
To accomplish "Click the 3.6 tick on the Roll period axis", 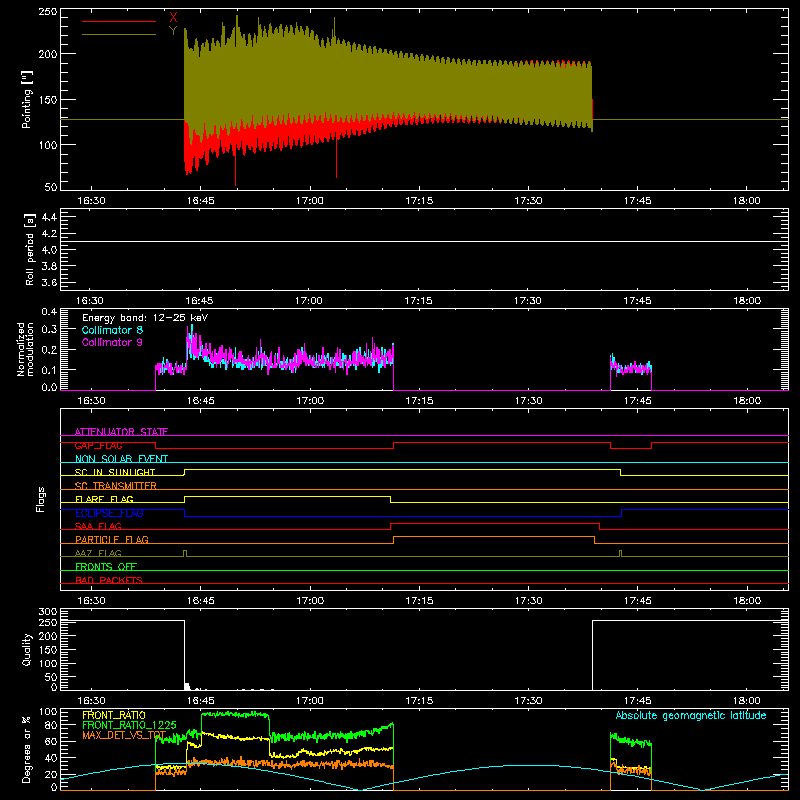I will click(49, 282).
